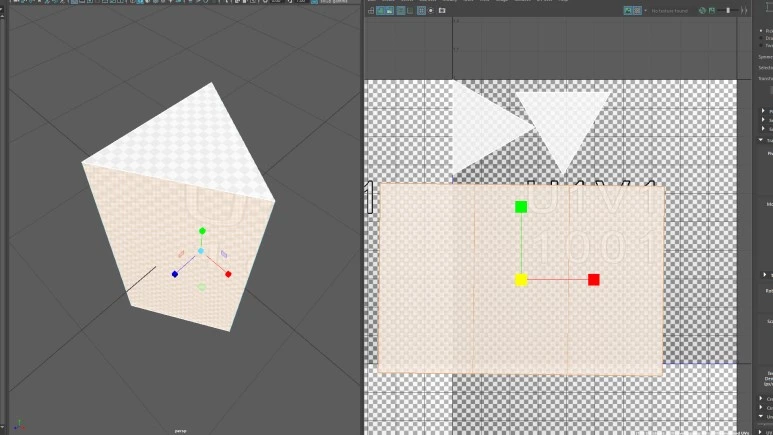The image size is (773, 435).
Task: Expand the second collapsed UV Toolkit section
Action: click(763, 119)
